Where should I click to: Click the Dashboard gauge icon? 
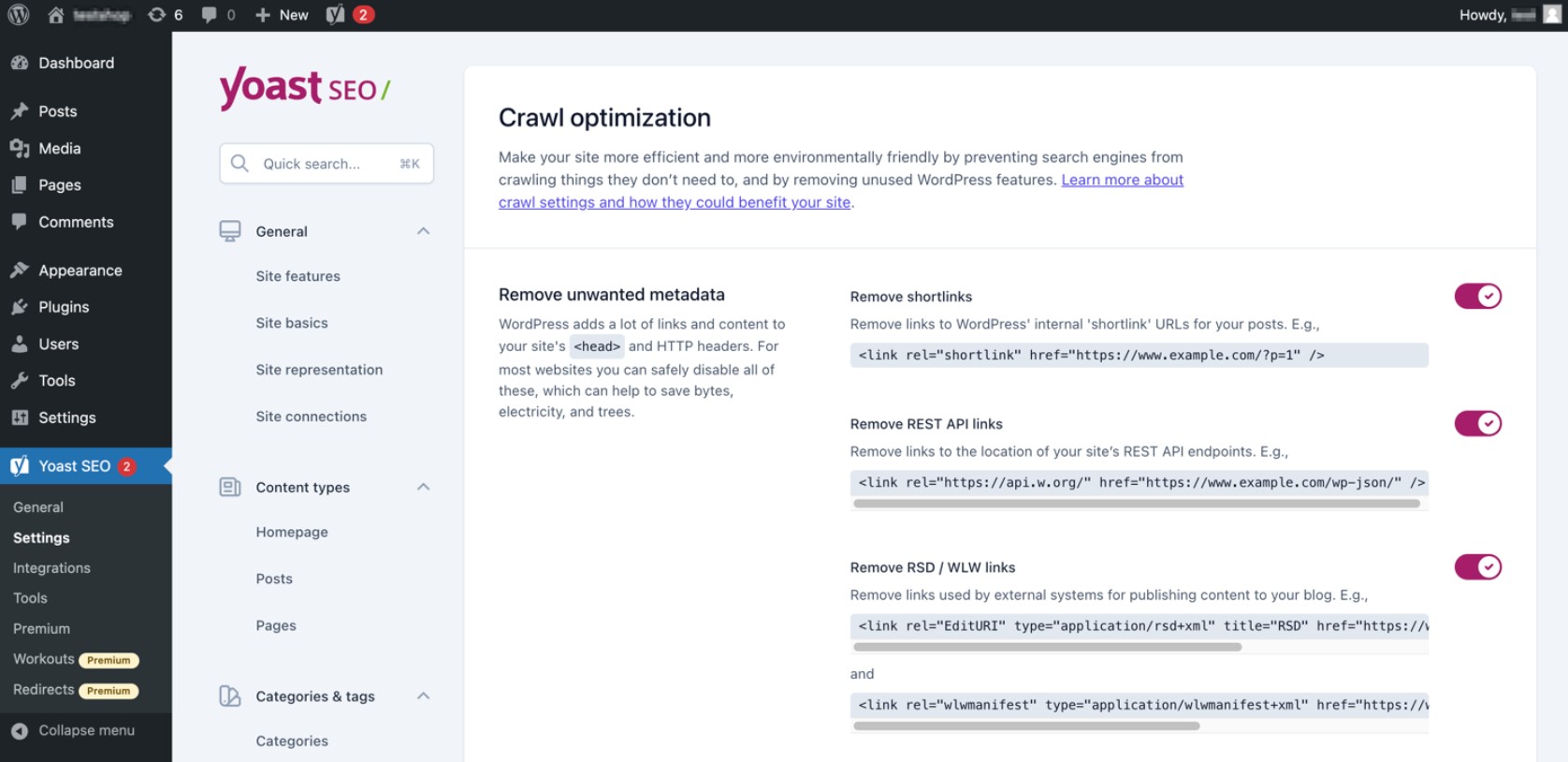(x=20, y=63)
